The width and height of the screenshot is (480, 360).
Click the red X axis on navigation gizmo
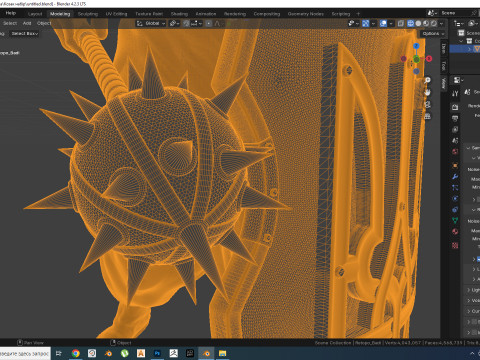(x=429, y=59)
